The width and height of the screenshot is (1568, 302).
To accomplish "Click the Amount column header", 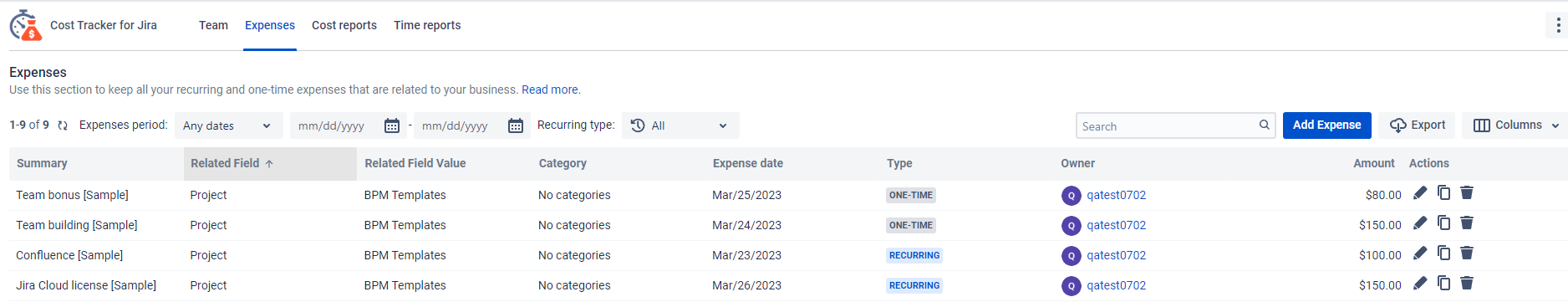I will (x=1374, y=163).
